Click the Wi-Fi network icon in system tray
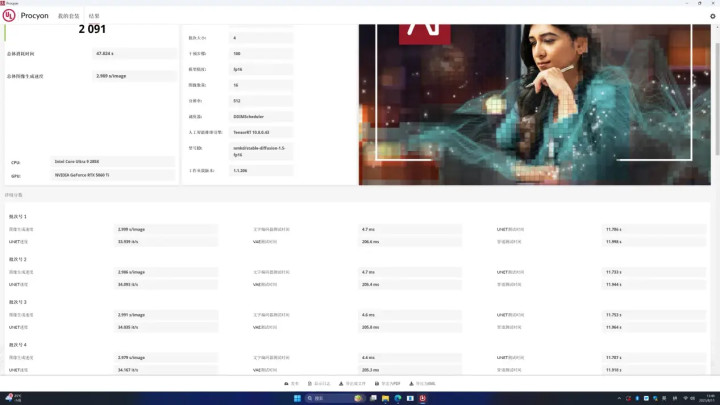 pyautogui.click(x=686, y=398)
